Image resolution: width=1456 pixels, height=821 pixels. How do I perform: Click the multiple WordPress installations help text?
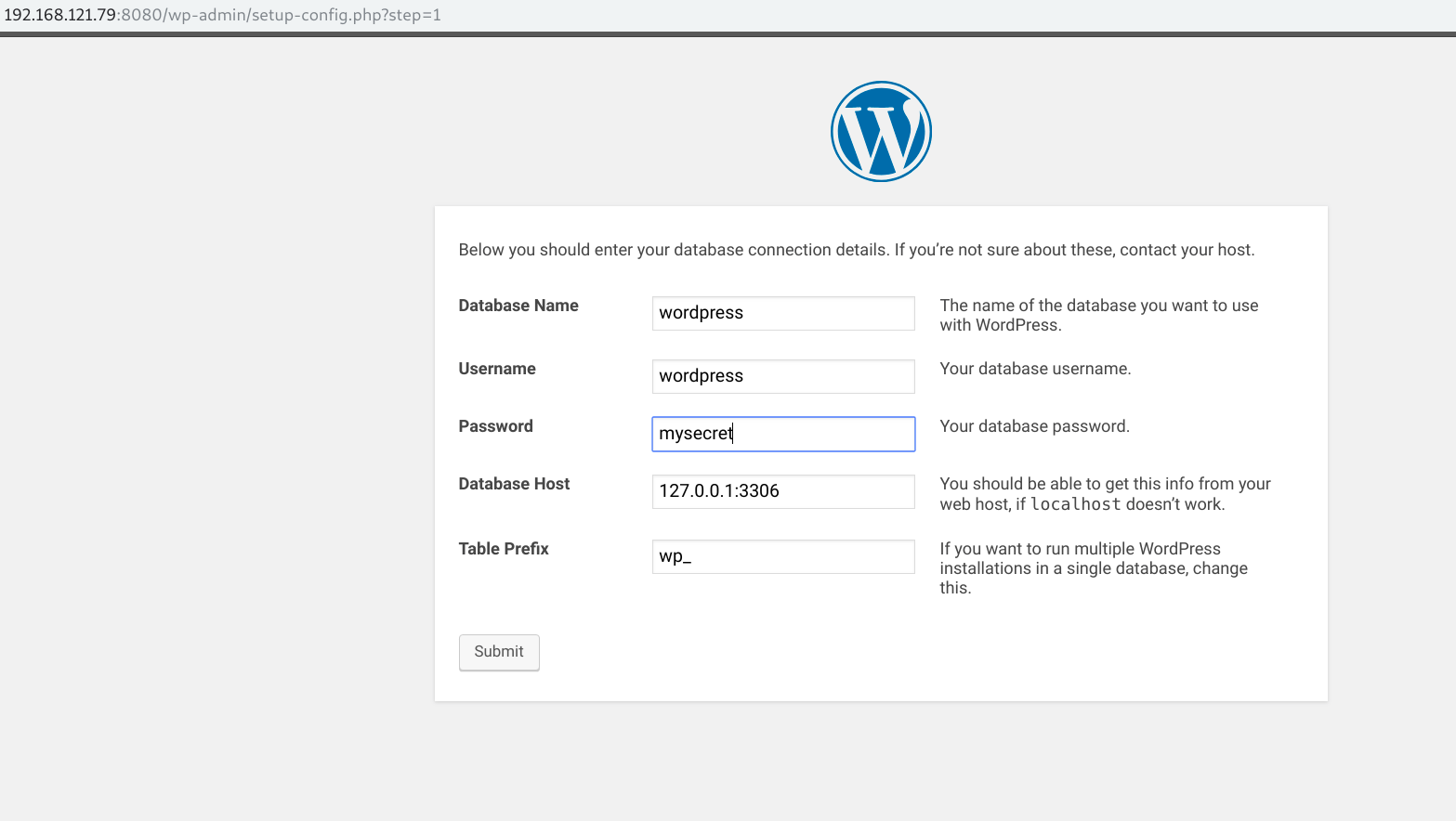click(x=1093, y=567)
